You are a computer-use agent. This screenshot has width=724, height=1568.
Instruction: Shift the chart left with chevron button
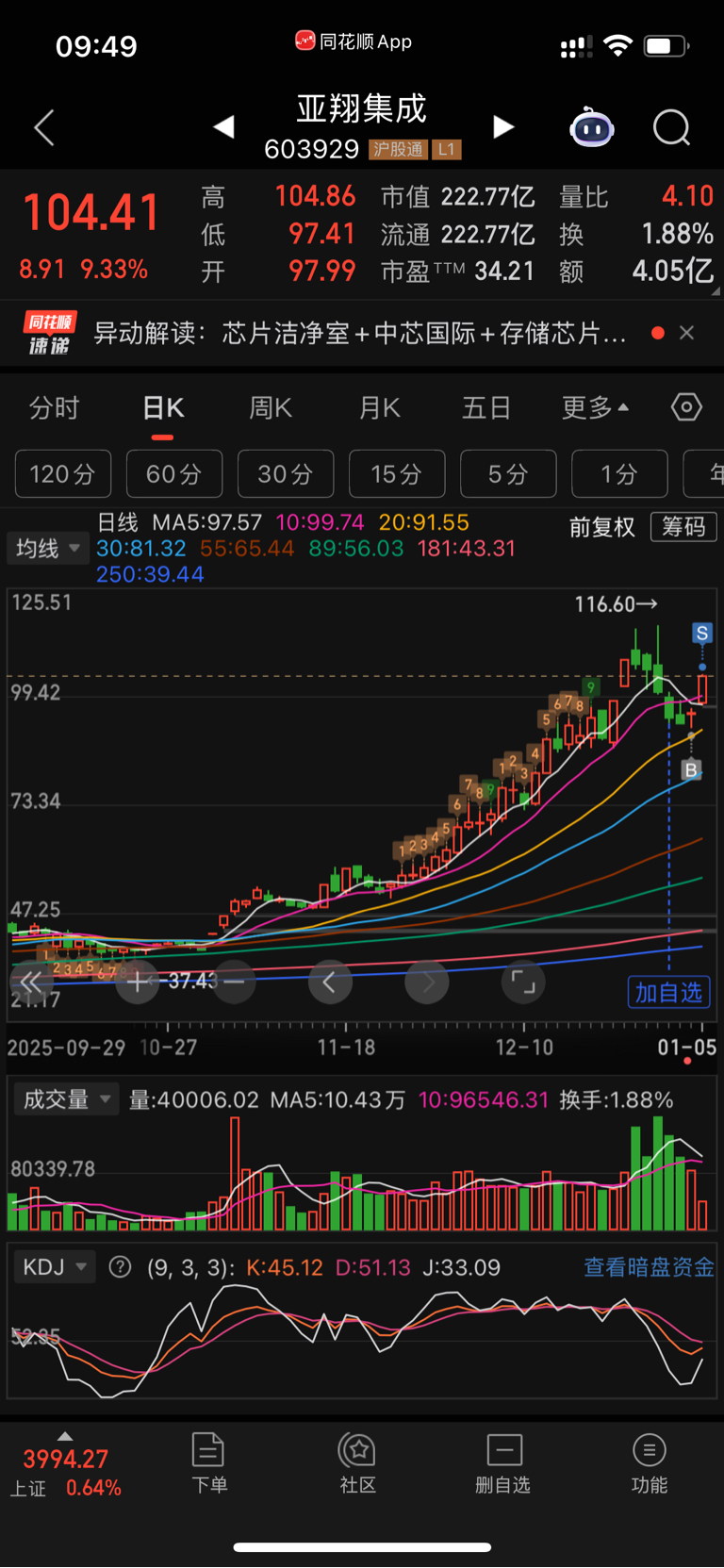click(x=330, y=982)
